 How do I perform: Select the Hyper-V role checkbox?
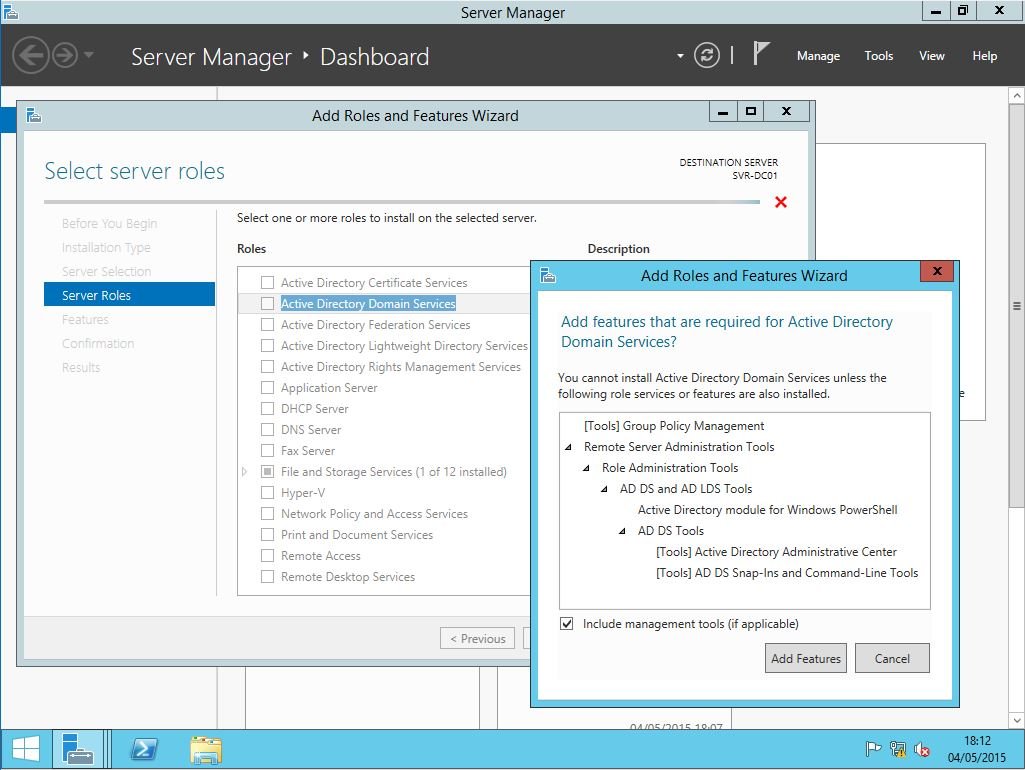(267, 493)
